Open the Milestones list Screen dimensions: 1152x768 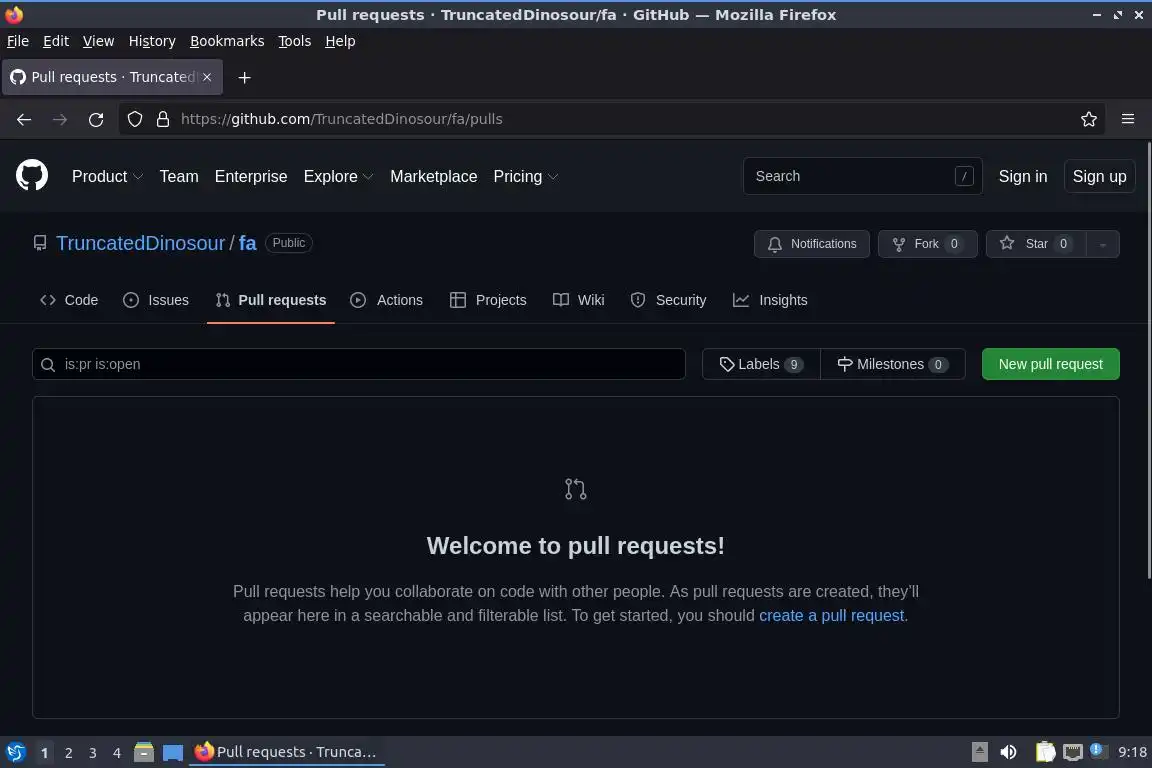893,365
